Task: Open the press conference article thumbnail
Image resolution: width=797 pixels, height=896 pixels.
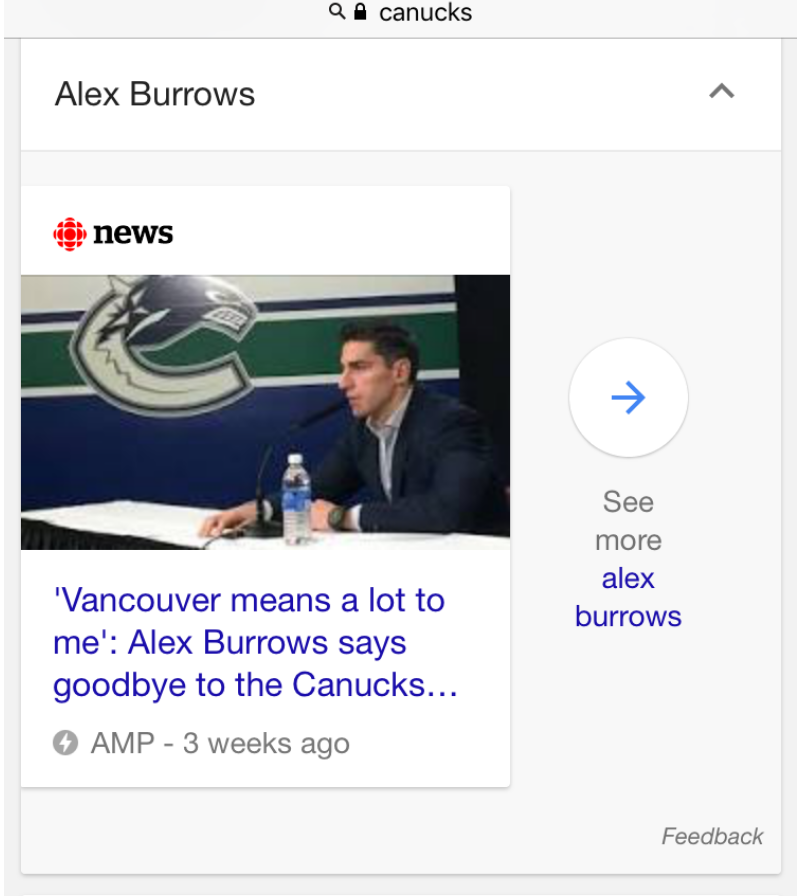Action: coord(265,411)
